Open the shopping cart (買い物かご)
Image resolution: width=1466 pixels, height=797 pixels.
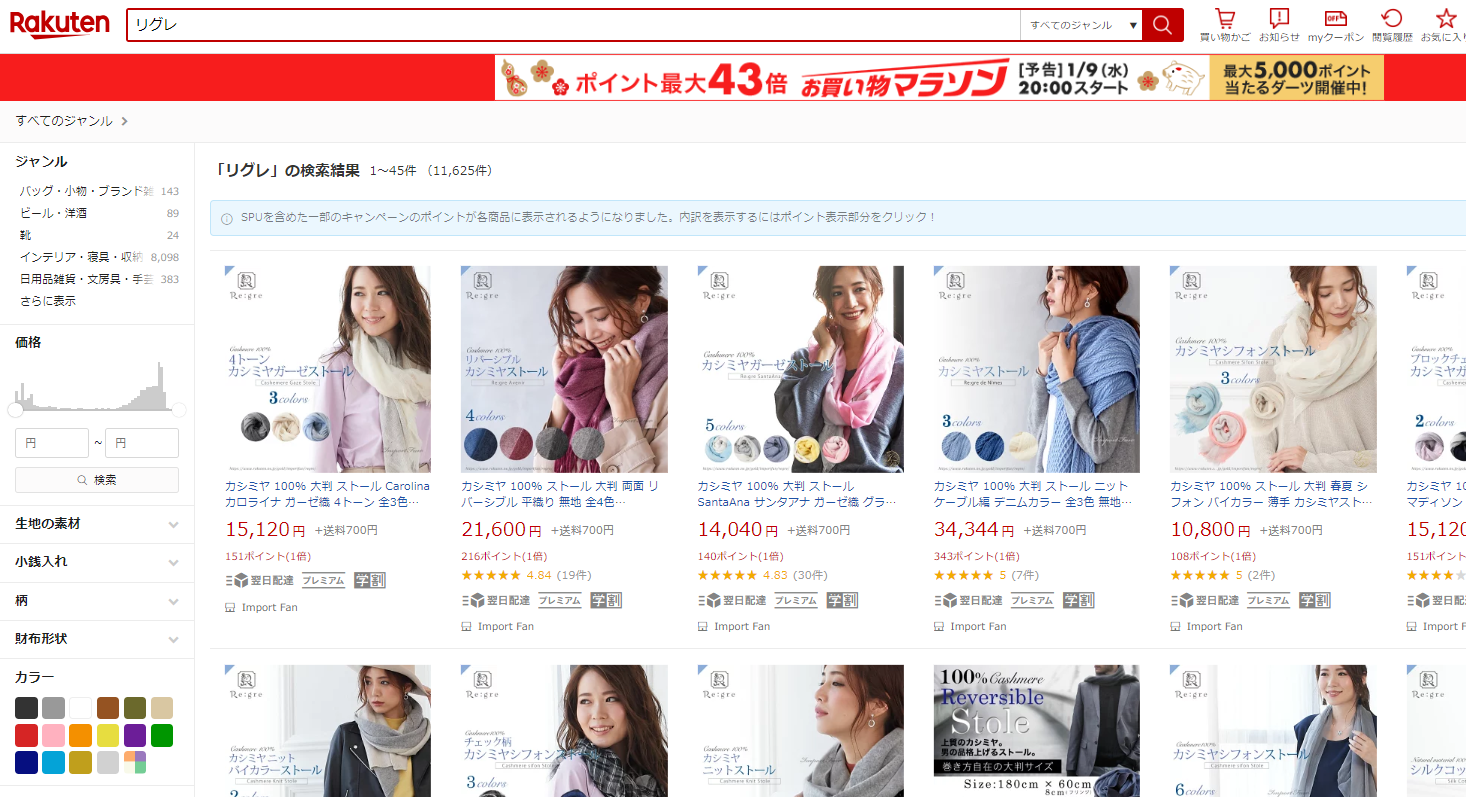(x=1225, y=25)
